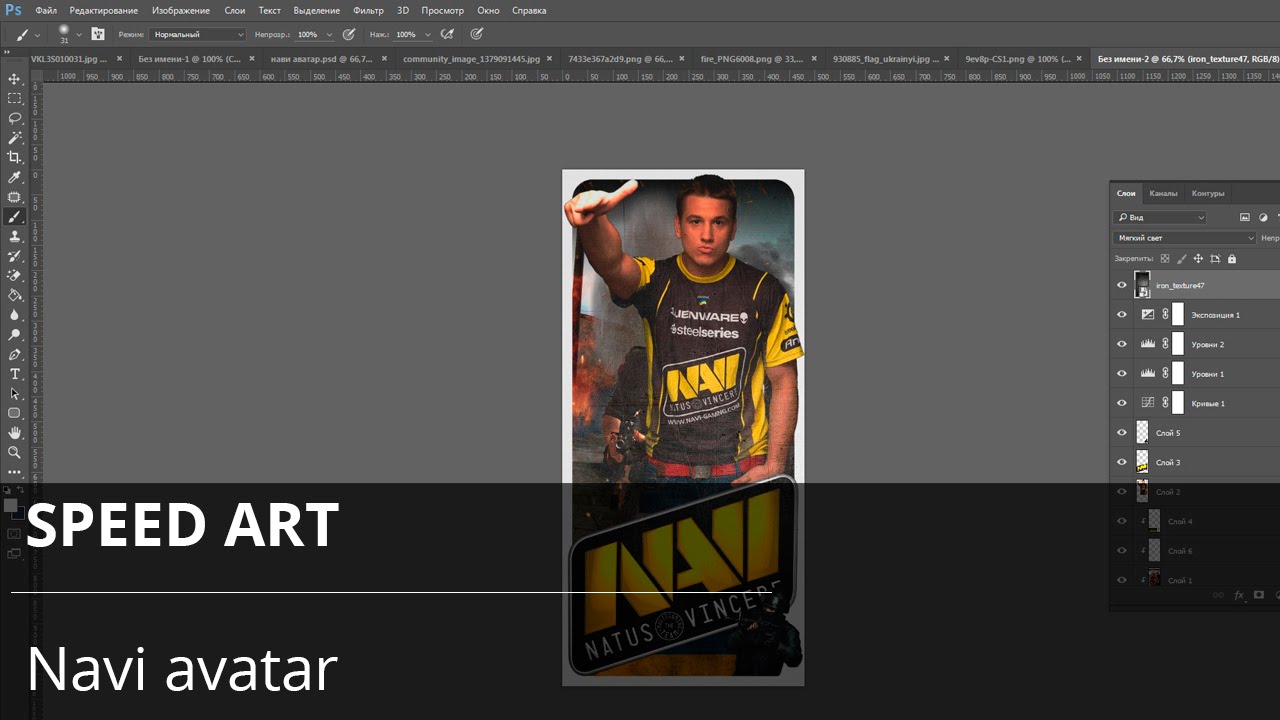The height and width of the screenshot is (720, 1280).
Task: Select the Clone Stamp tool
Action: [14, 236]
